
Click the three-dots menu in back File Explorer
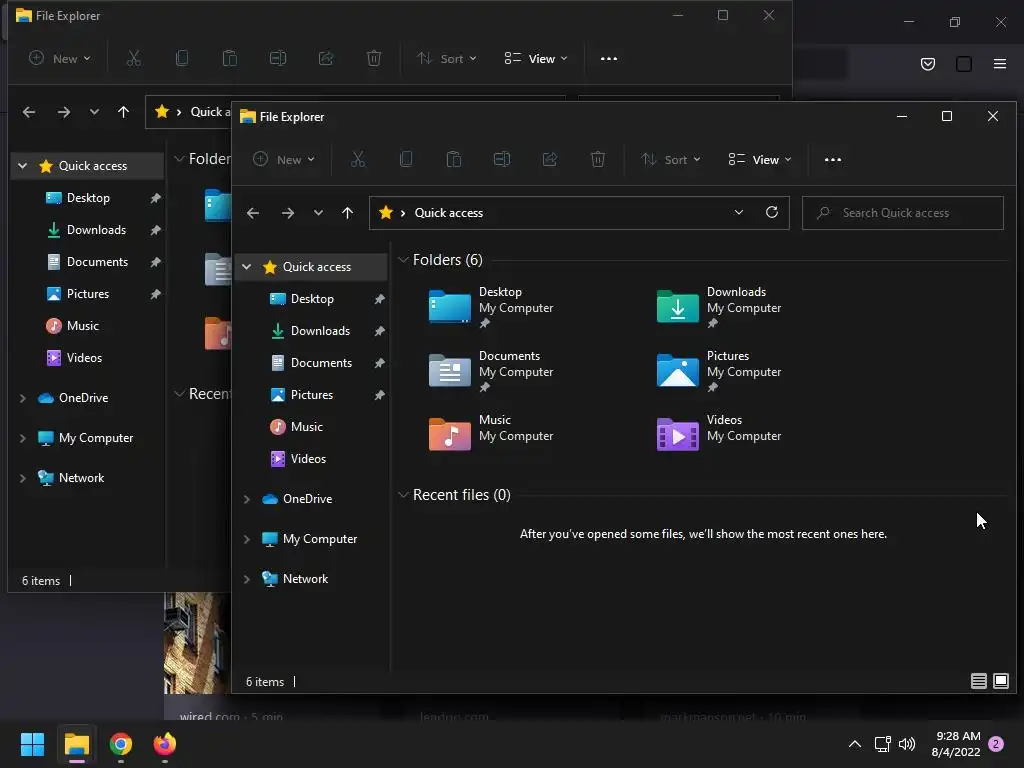pos(609,59)
